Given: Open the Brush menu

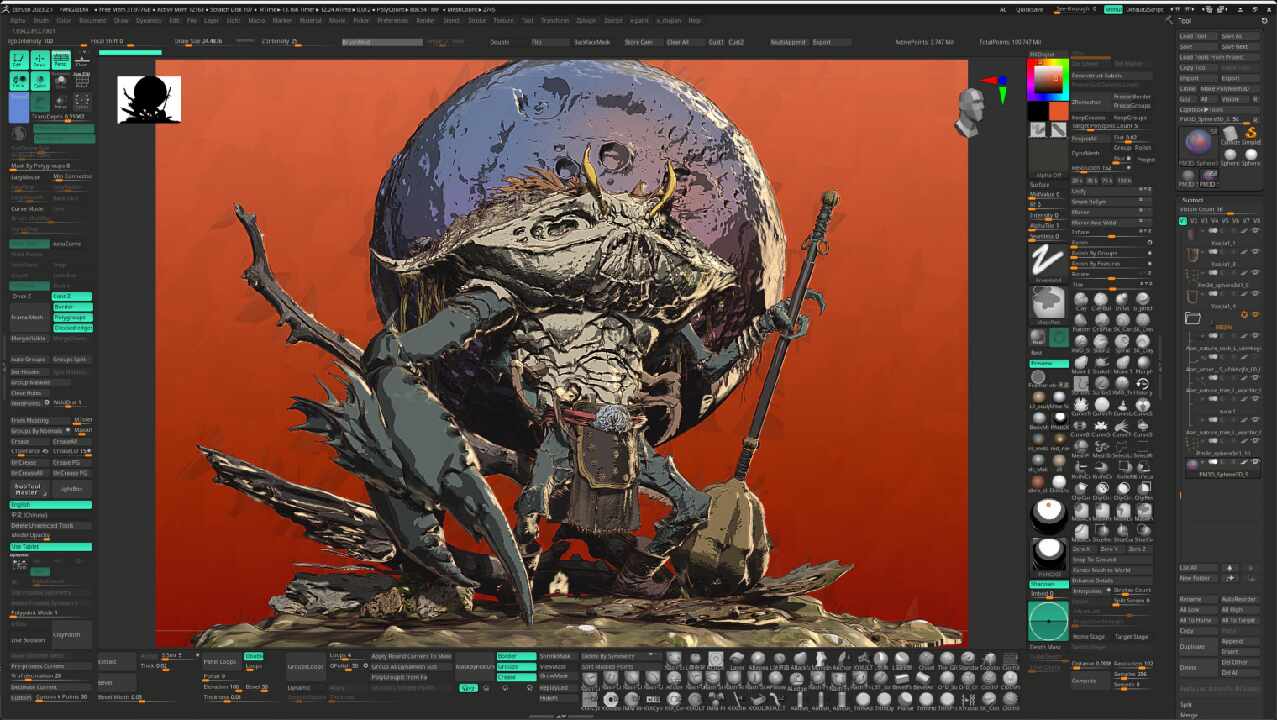Looking at the screenshot, I should pyautogui.click(x=41, y=20).
